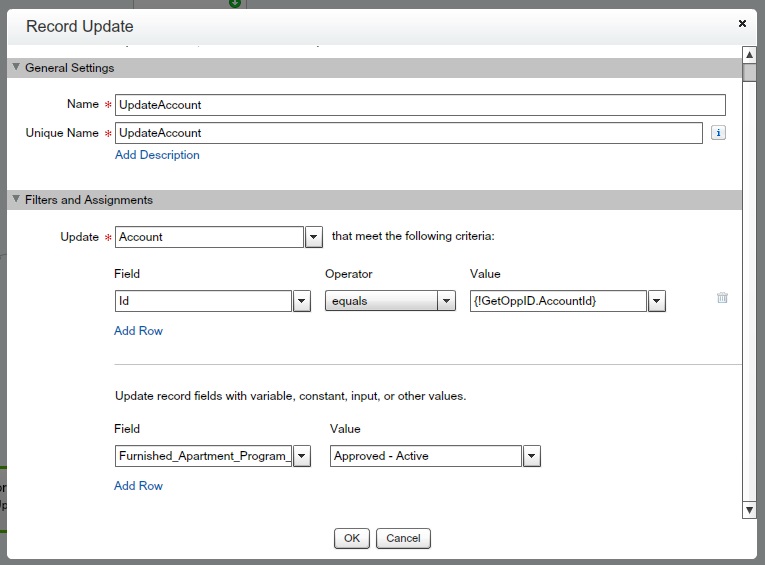765x565 pixels.
Task: Click into the Unique Name text field
Action: tap(408, 133)
